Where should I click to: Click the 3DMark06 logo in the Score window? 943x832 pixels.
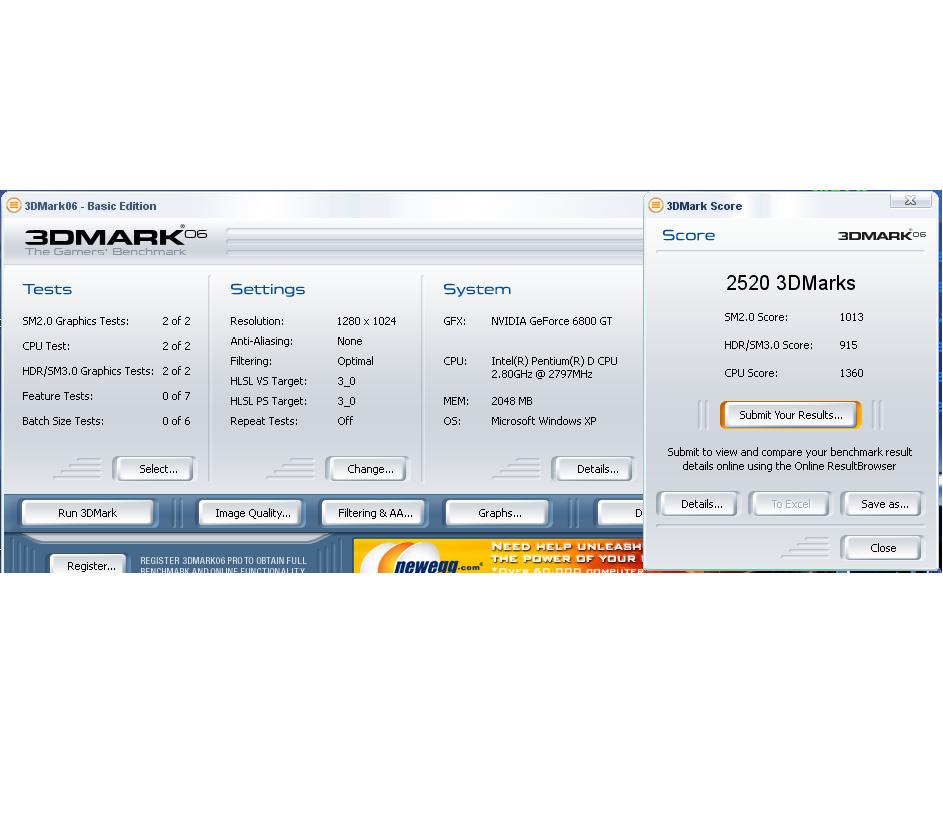pyautogui.click(x=882, y=235)
